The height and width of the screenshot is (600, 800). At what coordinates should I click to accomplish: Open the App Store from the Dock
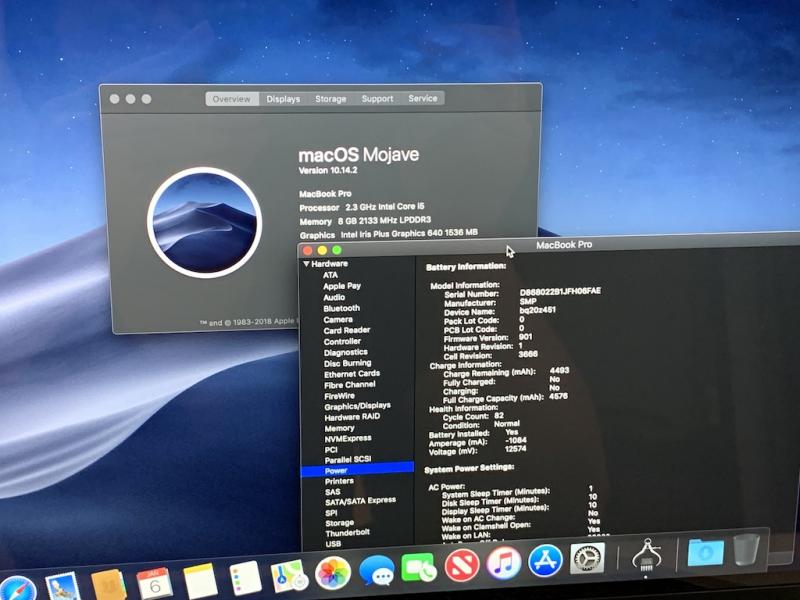545,561
